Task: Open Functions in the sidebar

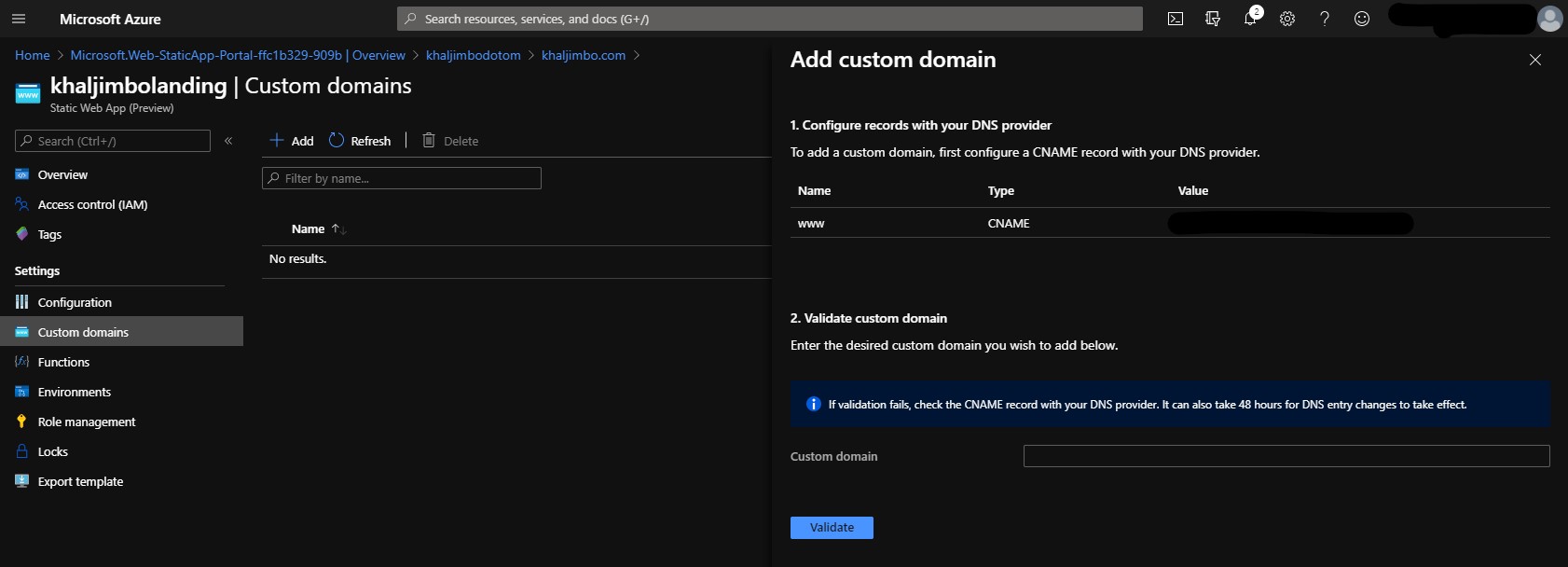Action: coord(121,362)
